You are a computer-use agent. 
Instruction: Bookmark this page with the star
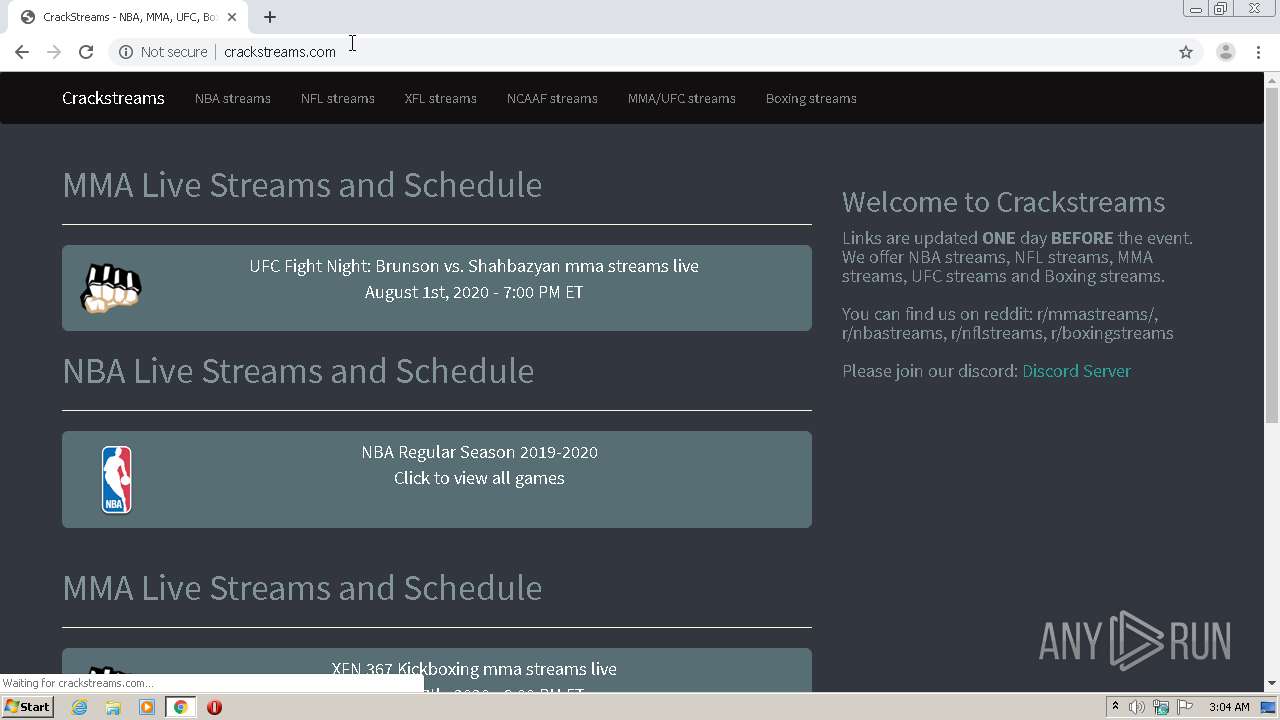(1186, 52)
